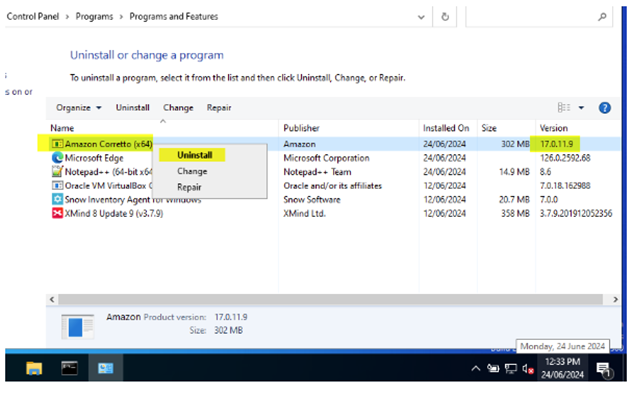The height and width of the screenshot is (393, 632).
Task: Click the 358 MB size cell
Action: (x=515, y=214)
